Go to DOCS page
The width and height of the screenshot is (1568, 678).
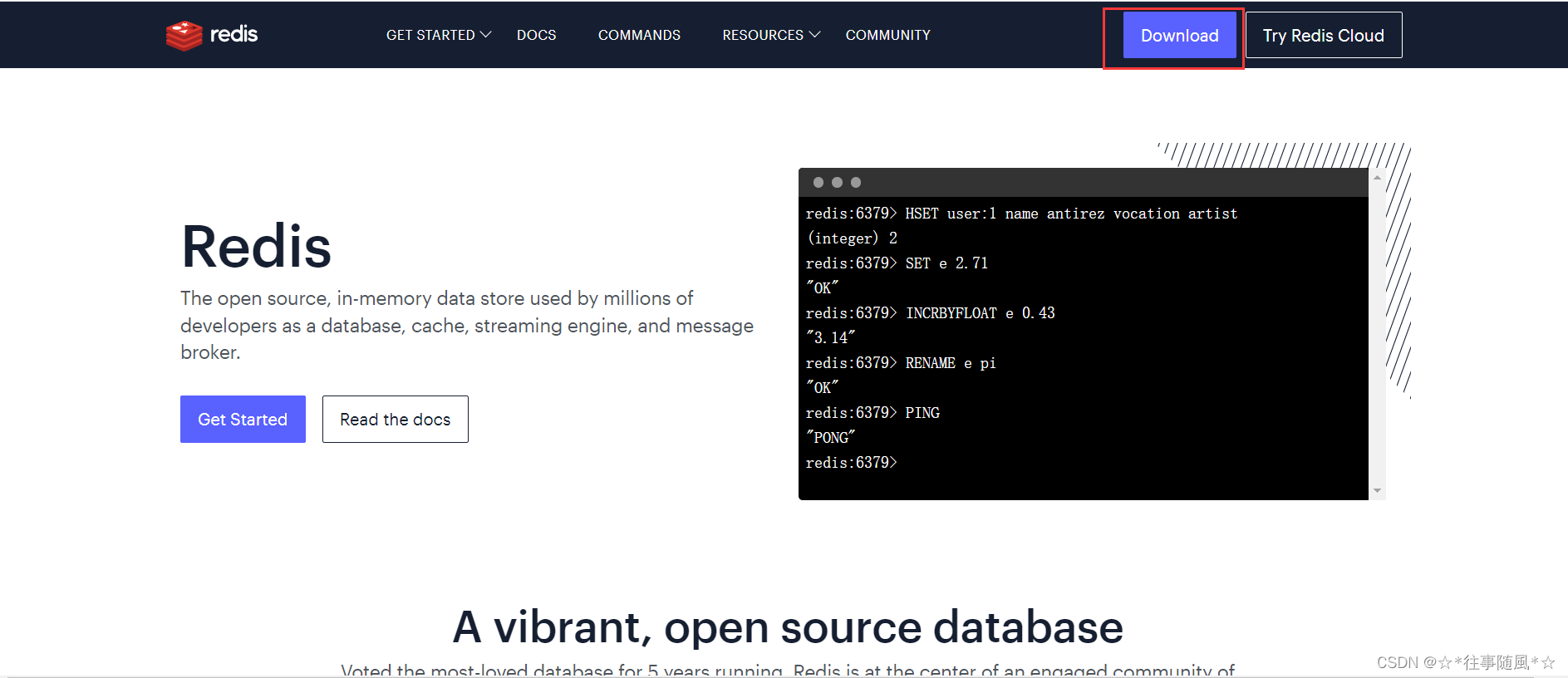[537, 35]
